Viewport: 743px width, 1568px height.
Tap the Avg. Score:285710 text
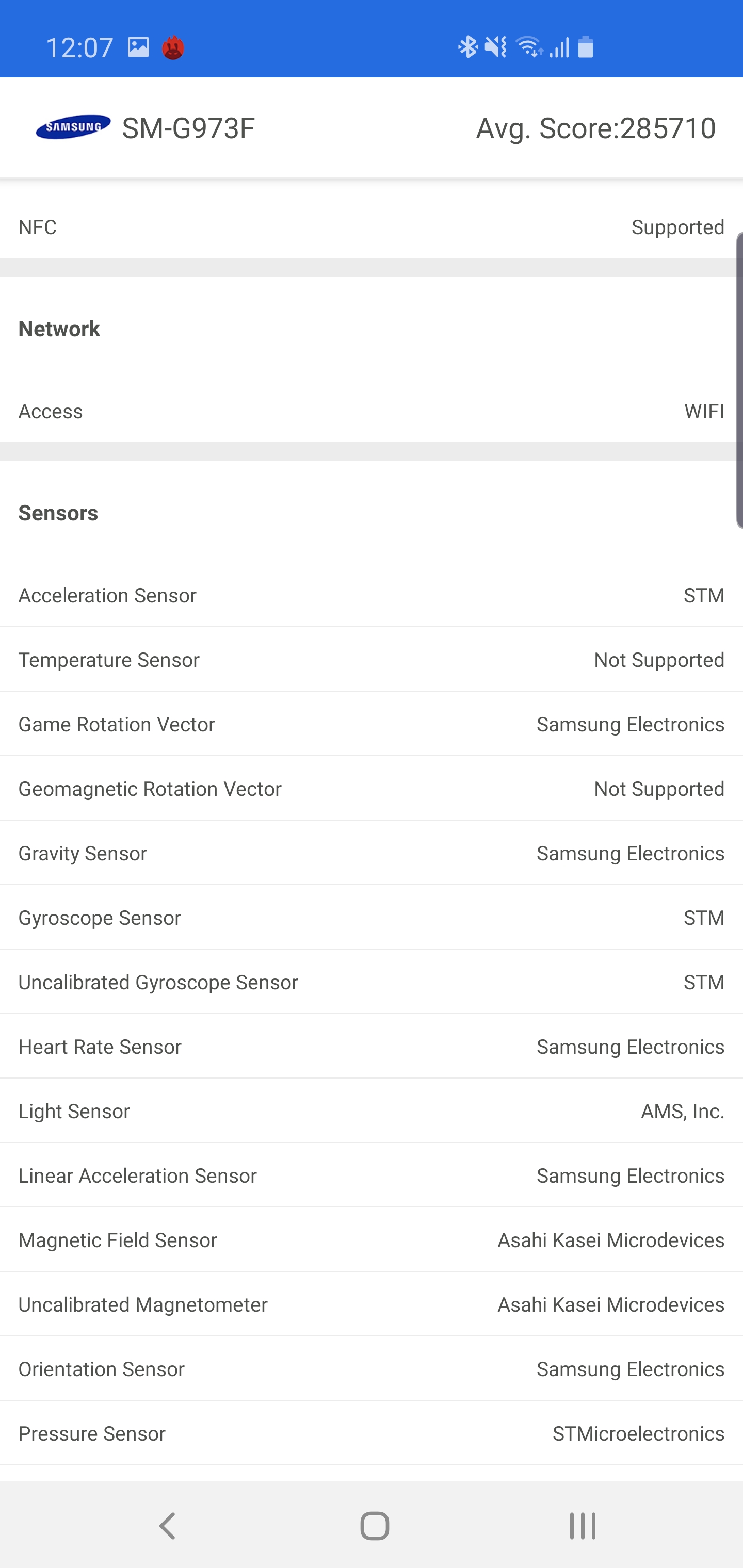(x=595, y=128)
